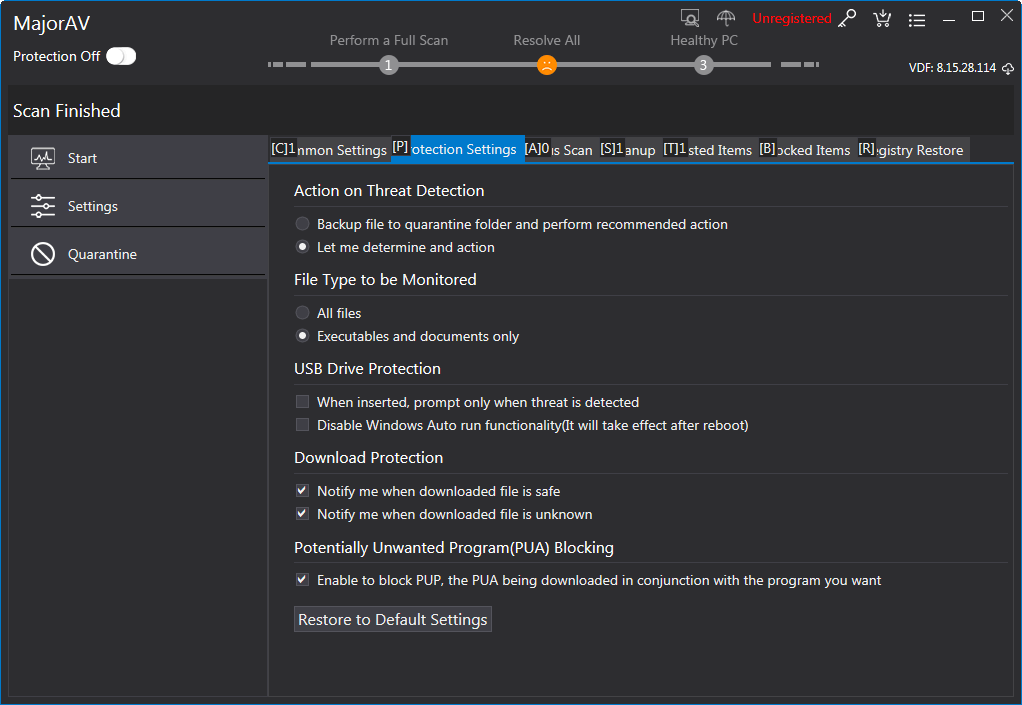Click the scan monitor icon in title bar
This screenshot has height=705, width=1022.
coord(690,18)
